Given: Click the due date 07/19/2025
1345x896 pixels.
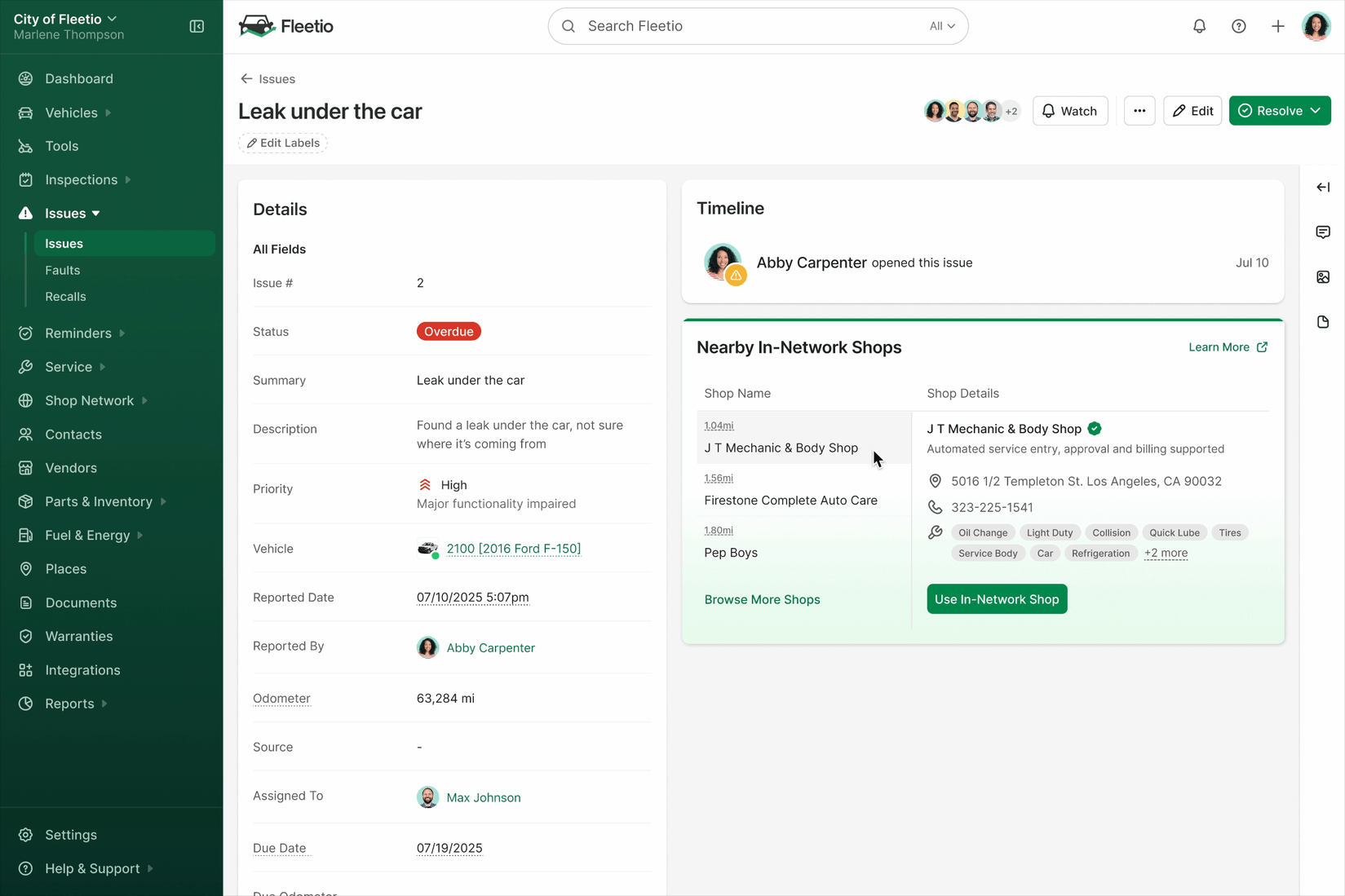Looking at the screenshot, I should point(449,848).
